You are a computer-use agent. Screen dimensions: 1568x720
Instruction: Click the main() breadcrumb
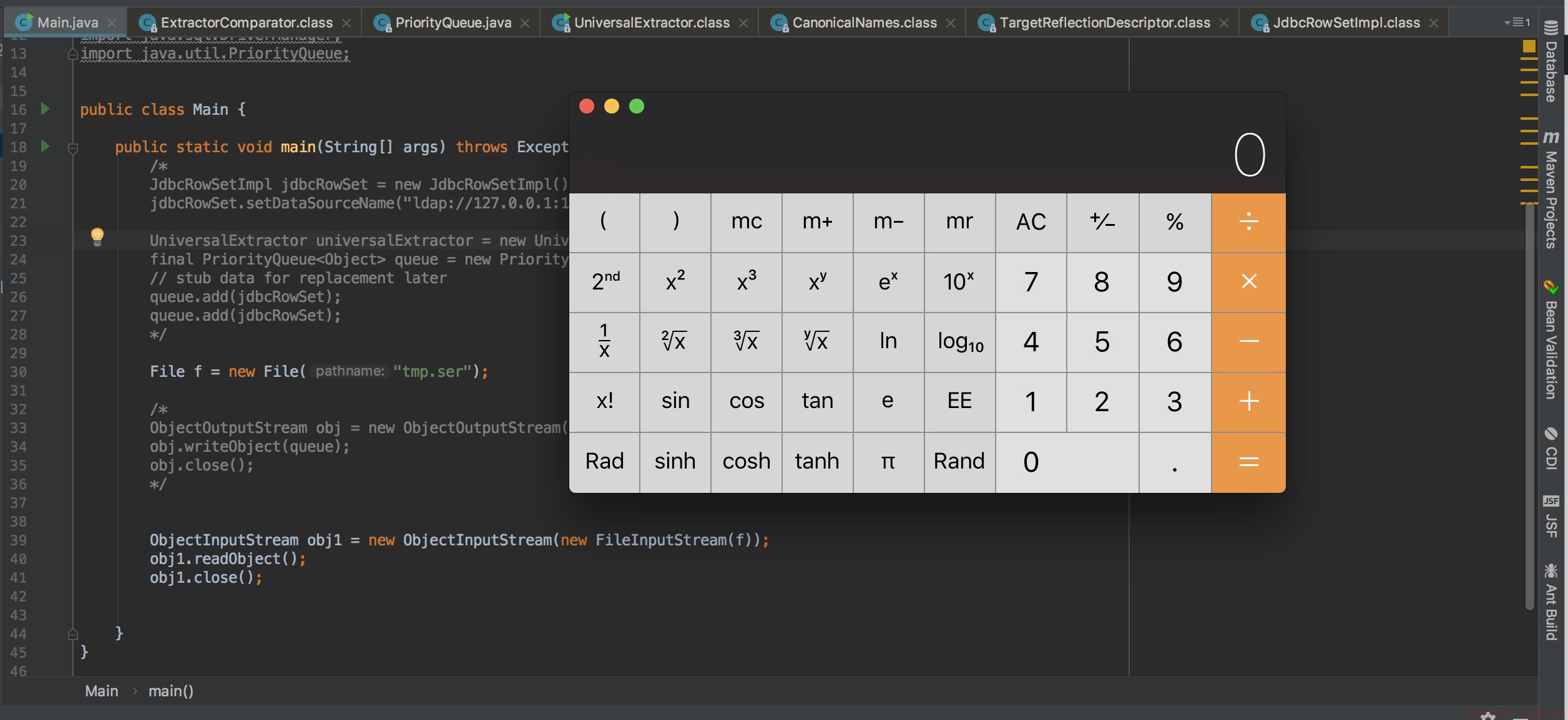tap(171, 691)
